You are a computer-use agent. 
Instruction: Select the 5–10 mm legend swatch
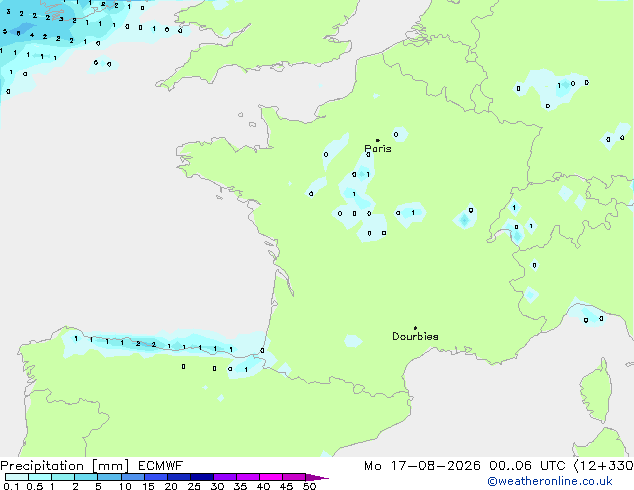tap(109, 477)
